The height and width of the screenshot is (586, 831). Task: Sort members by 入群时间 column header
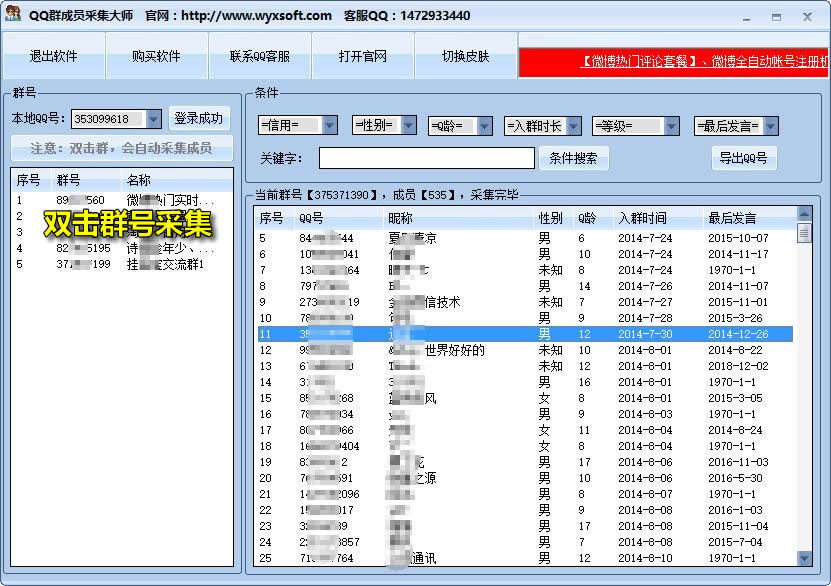657,218
